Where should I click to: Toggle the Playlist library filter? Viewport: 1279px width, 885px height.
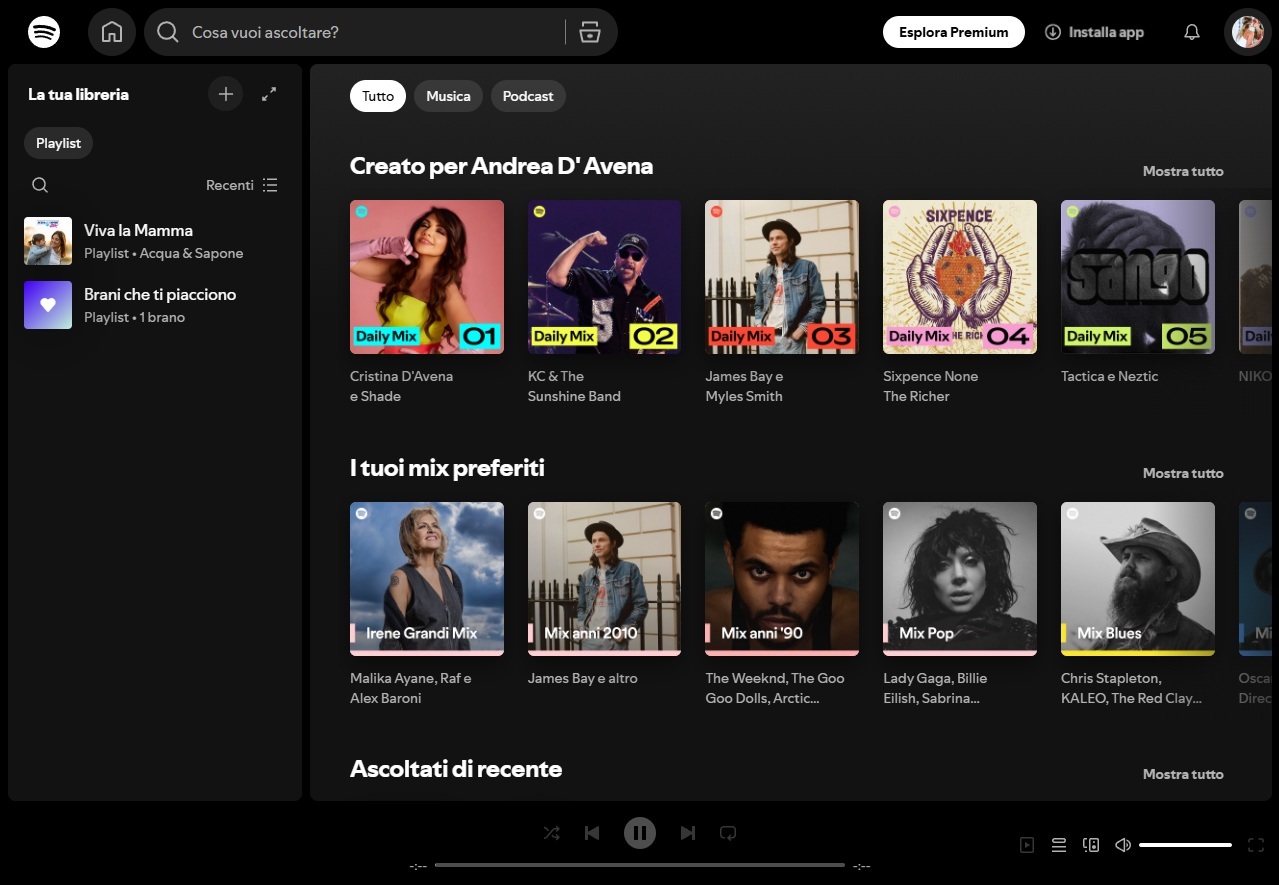tap(58, 143)
